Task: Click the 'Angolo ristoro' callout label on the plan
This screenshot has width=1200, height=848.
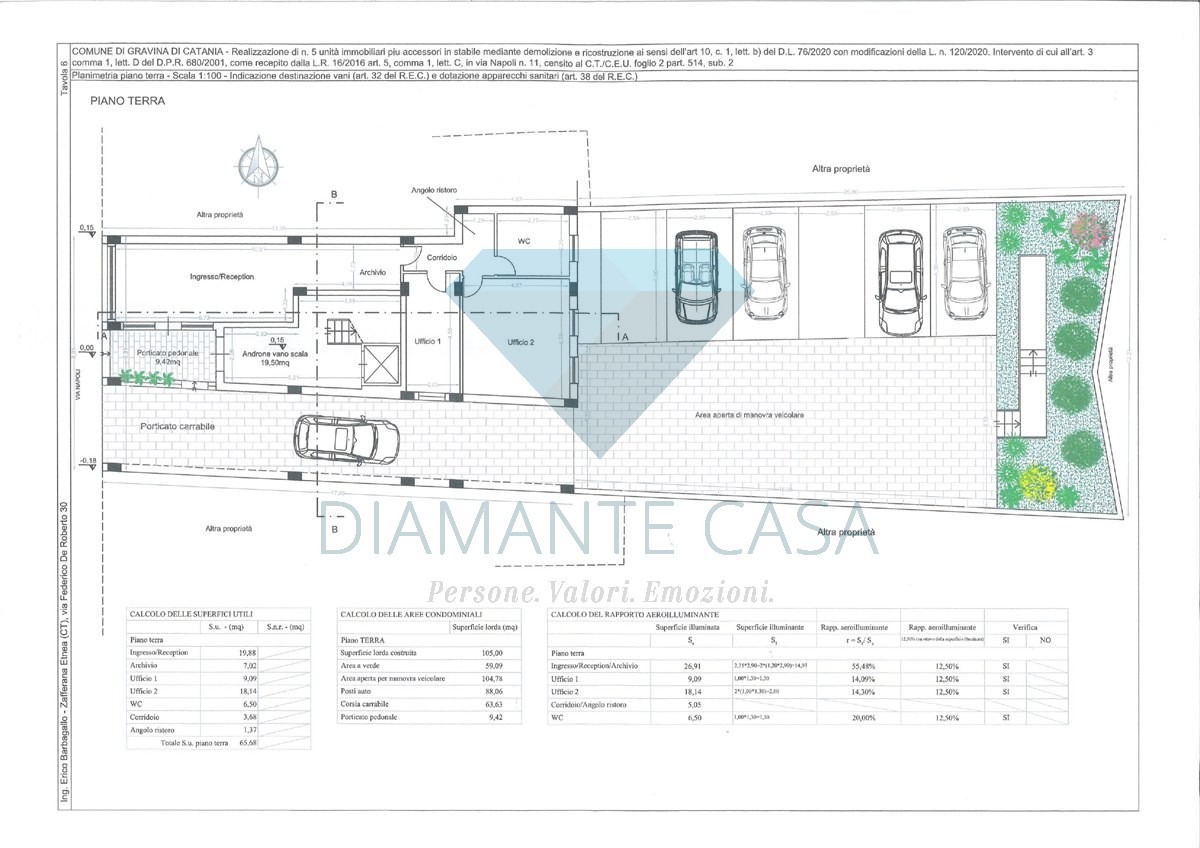Action: pos(435,190)
